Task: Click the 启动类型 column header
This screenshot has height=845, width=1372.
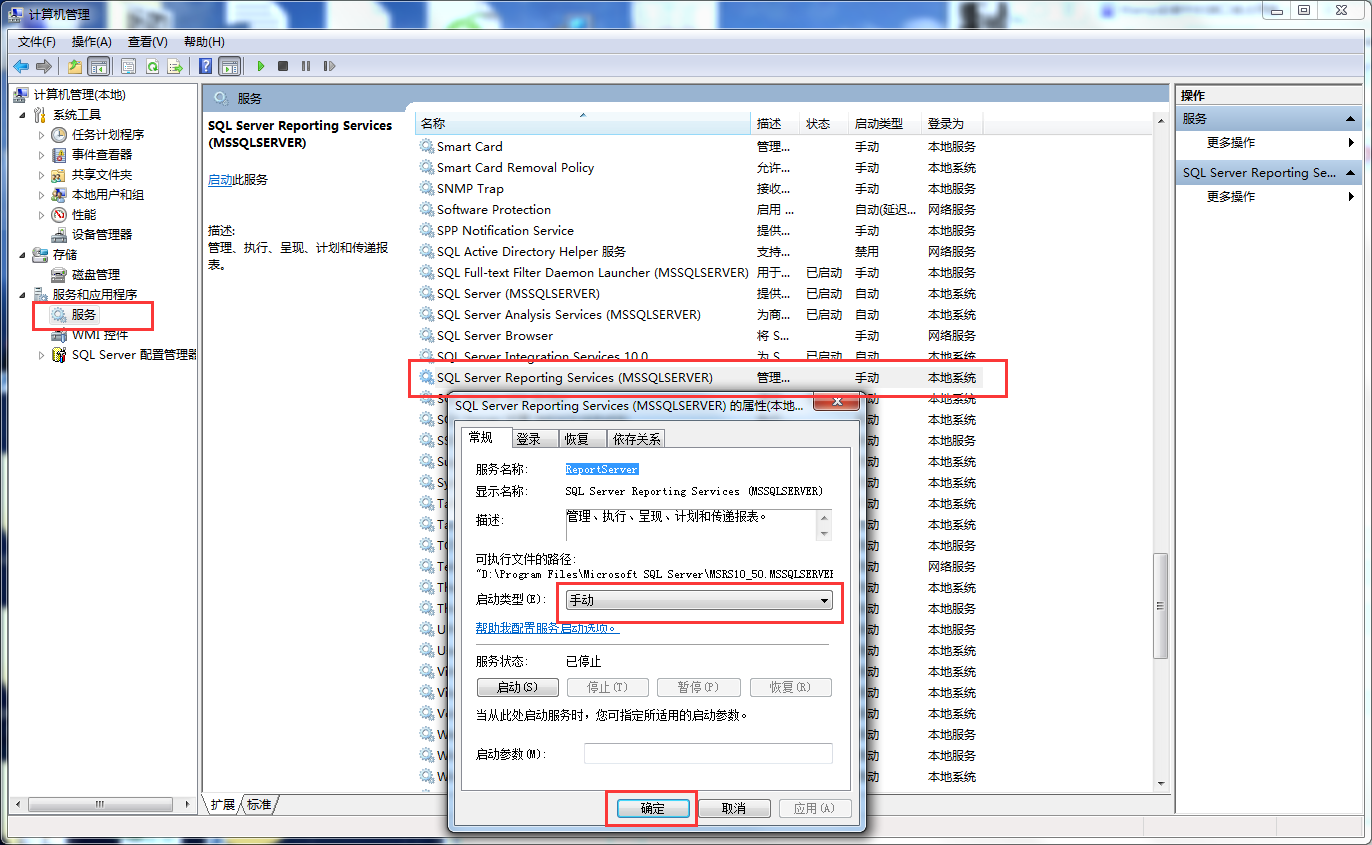Action: (887, 124)
